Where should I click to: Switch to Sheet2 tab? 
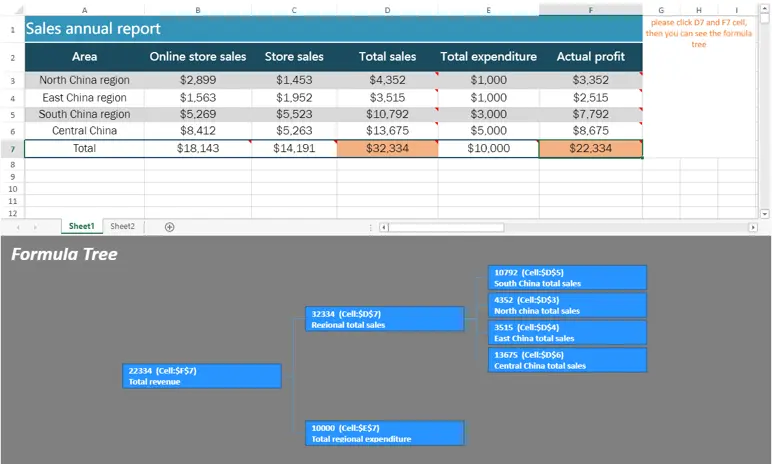point(122,226)
